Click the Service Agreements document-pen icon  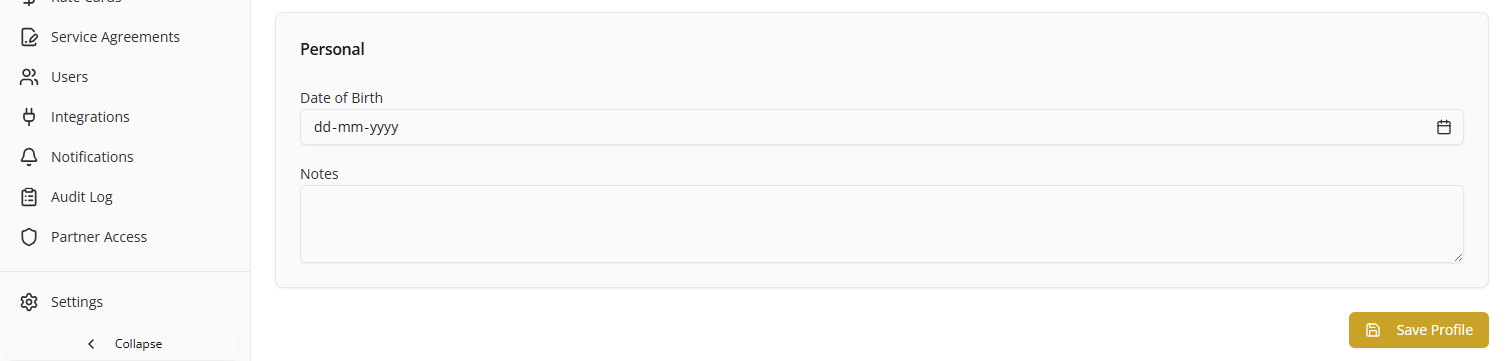29,37
